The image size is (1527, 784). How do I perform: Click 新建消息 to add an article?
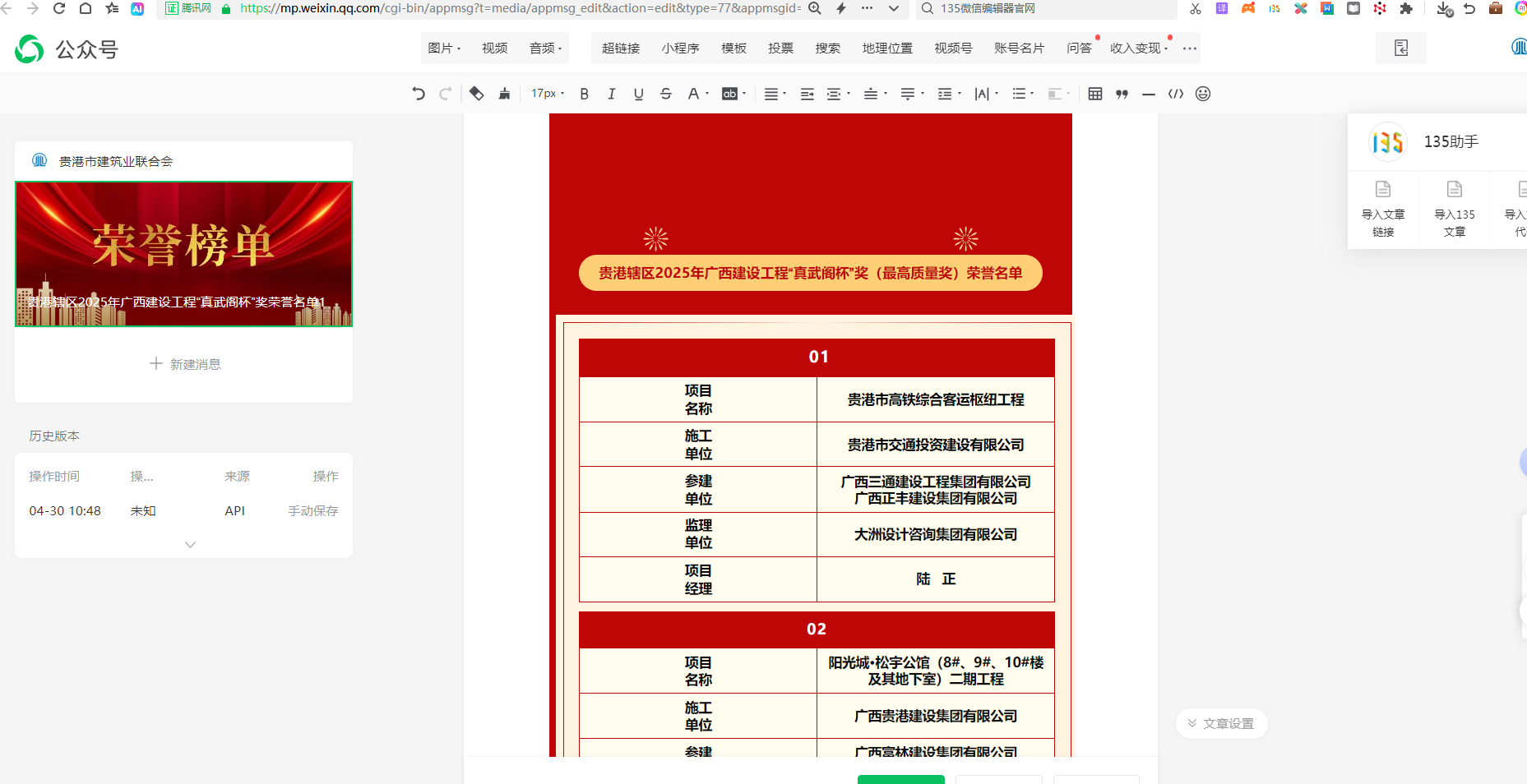(185, 363)
